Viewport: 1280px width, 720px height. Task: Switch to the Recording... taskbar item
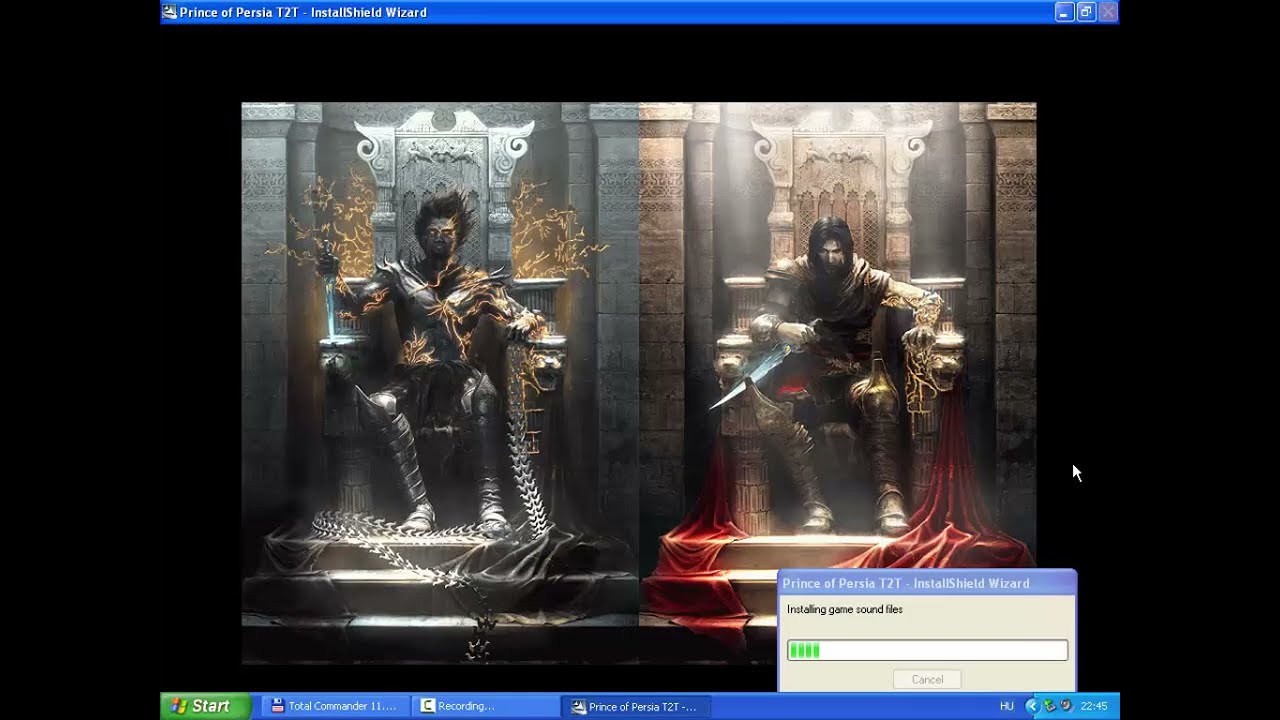click(x=485, y=706)
